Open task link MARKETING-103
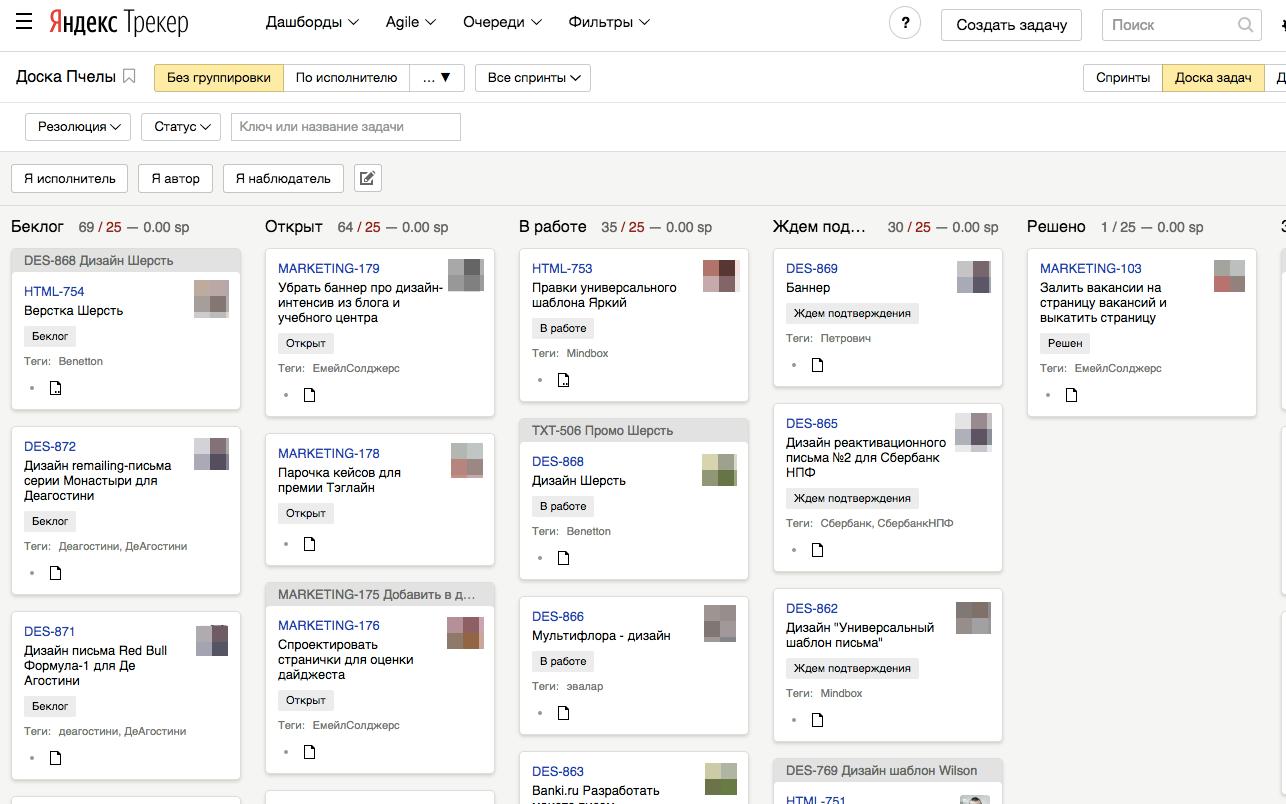Viewport: 1286px width, 804px height. pyautogui.click(x=1091, y=268)
